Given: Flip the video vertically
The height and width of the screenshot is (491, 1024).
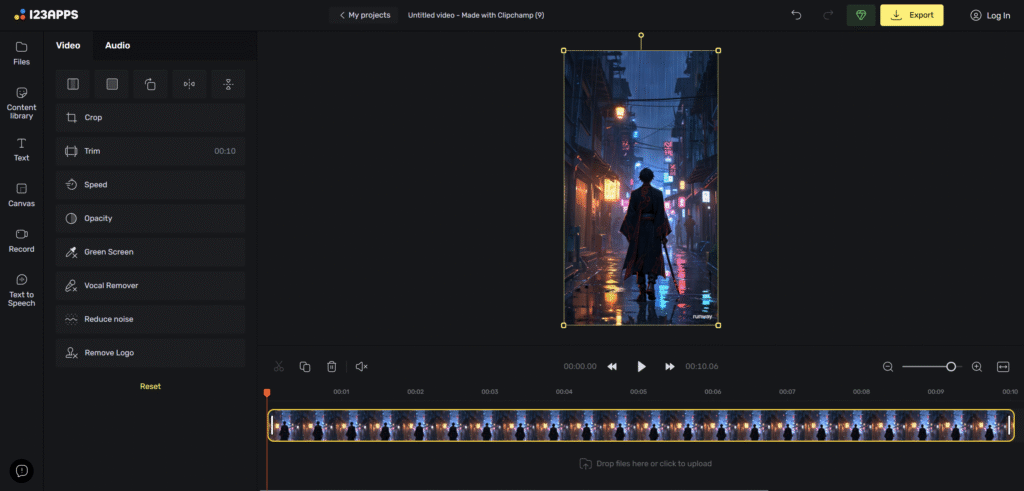Looking at the screenshot, I should point(228,84).
